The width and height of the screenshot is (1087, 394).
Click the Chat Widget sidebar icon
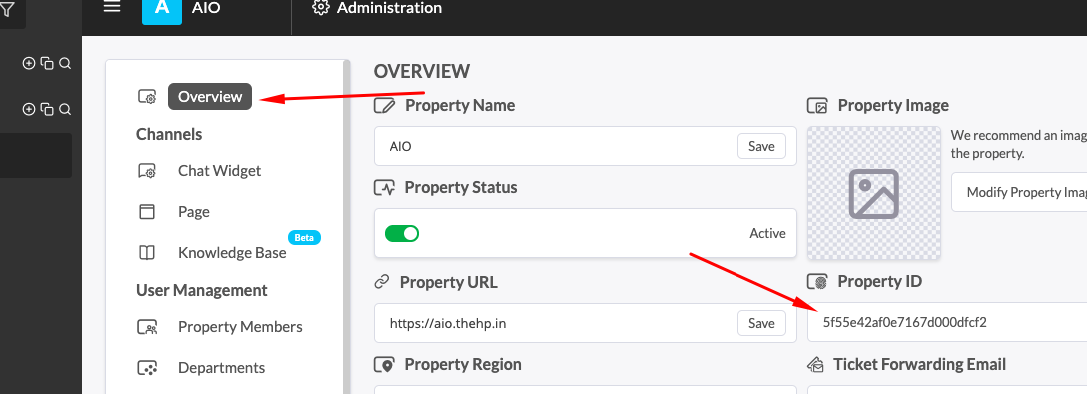(x=147, y=171)
